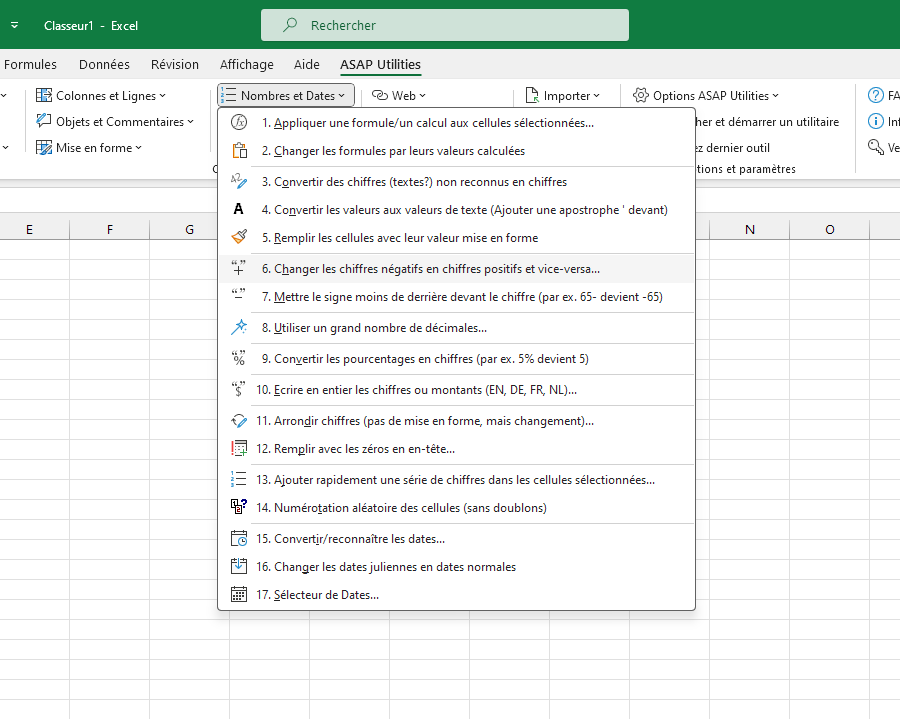
Task: Switch to the Données tab
Action: 104,64
